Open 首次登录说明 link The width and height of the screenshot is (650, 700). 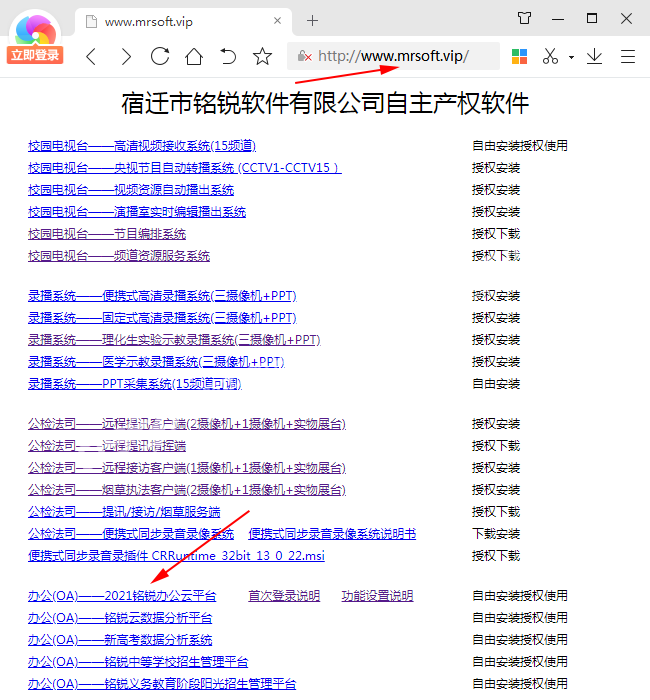284,596
